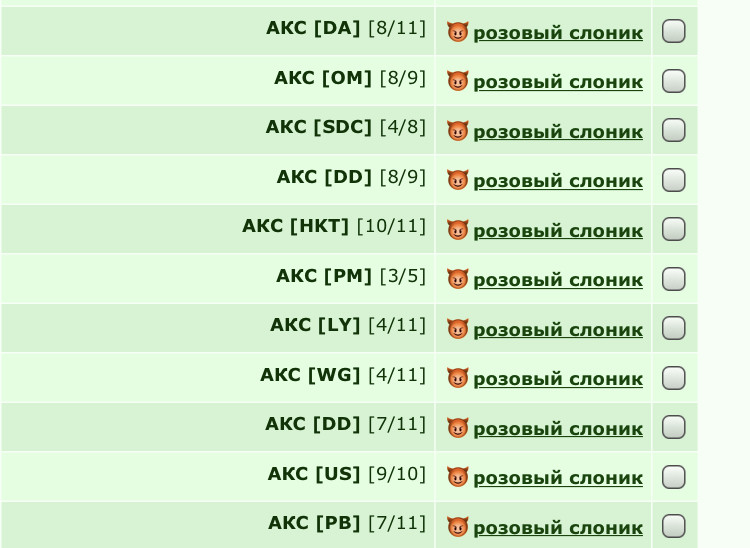Image resolution: width=750 pixels, height=548 pixels.
Task: Click devil icon in AKC [SDC] row
Action: (x=457, y=131)
